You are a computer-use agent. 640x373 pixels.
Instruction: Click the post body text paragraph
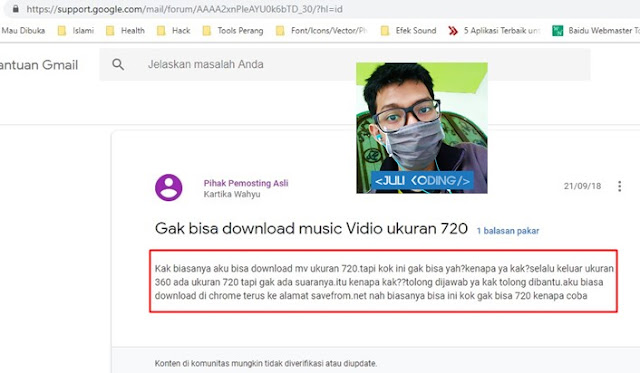click(x=384, y=282)
